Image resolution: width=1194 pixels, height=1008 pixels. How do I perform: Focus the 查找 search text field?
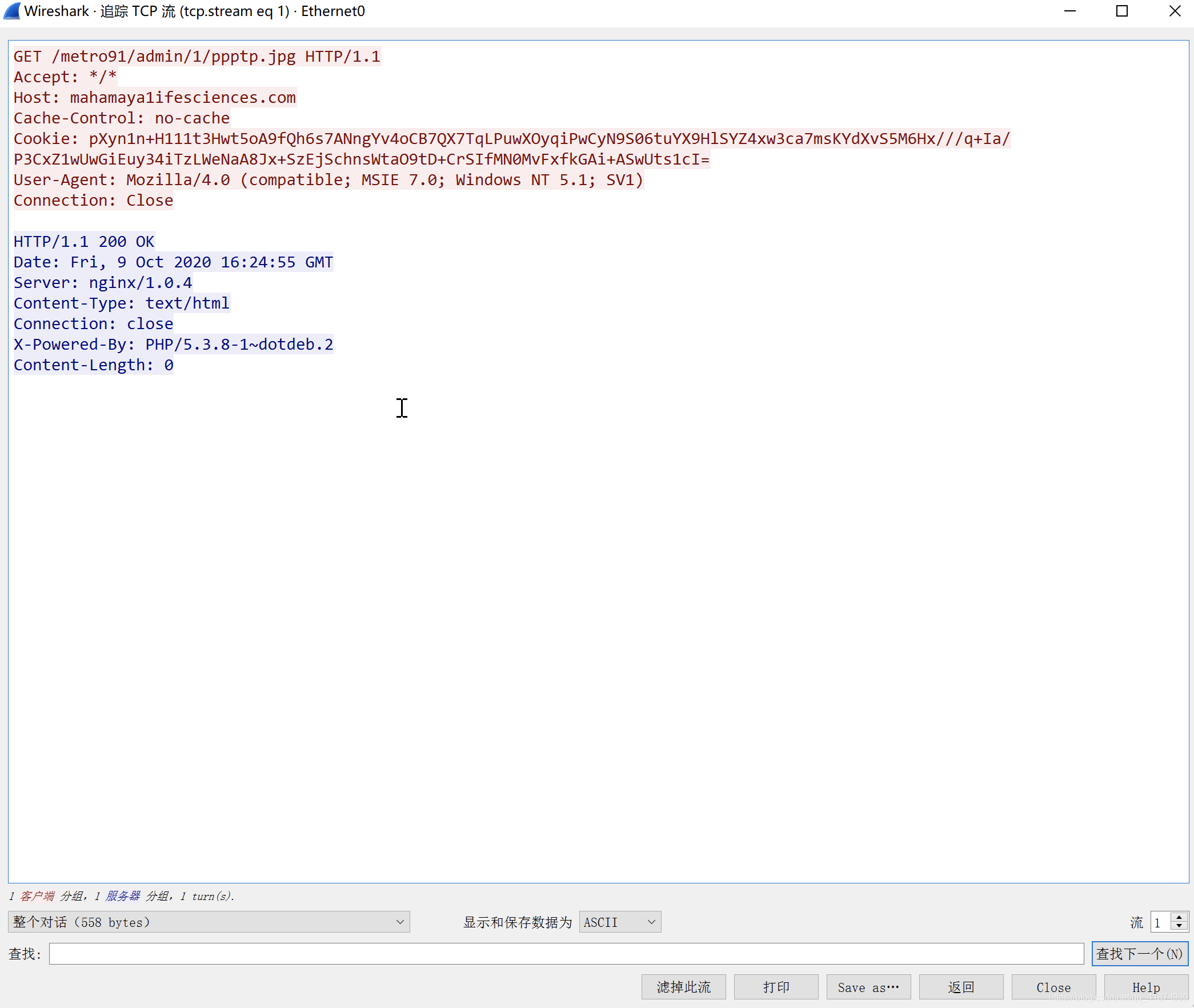[566, 954]
